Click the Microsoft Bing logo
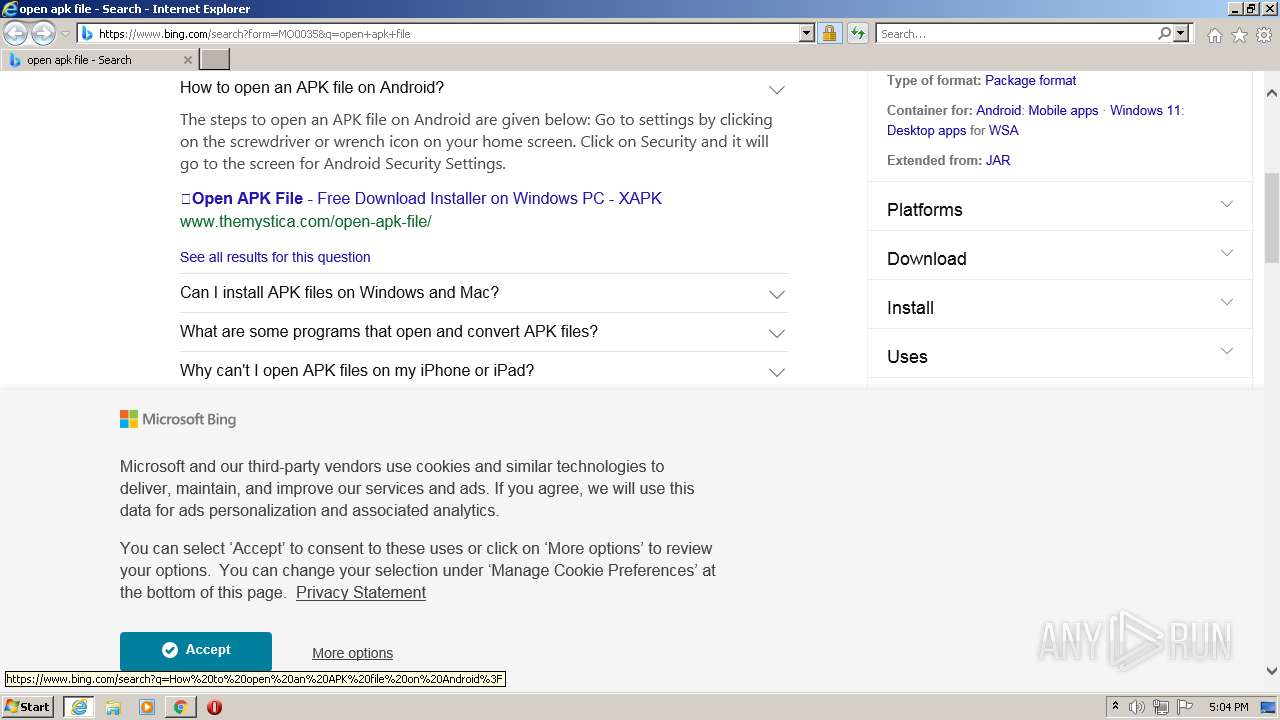 (x=178, y=419)
